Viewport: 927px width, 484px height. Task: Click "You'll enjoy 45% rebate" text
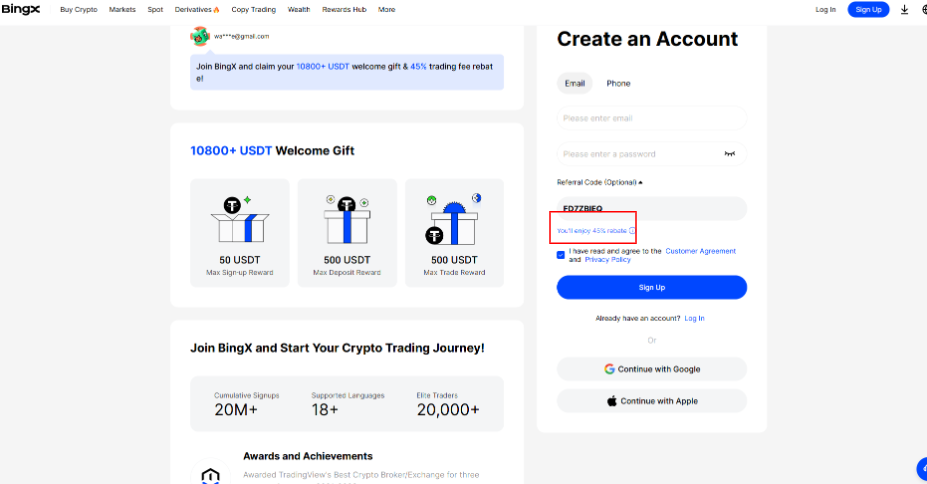click(592, 230)
